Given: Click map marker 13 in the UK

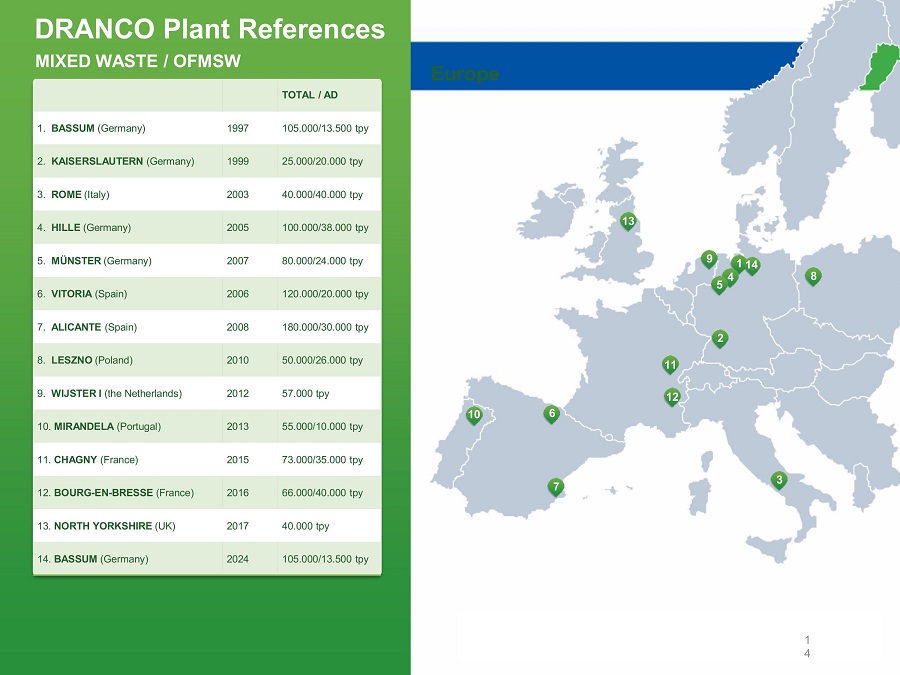Looking at the screenshot, I should 628,222.
